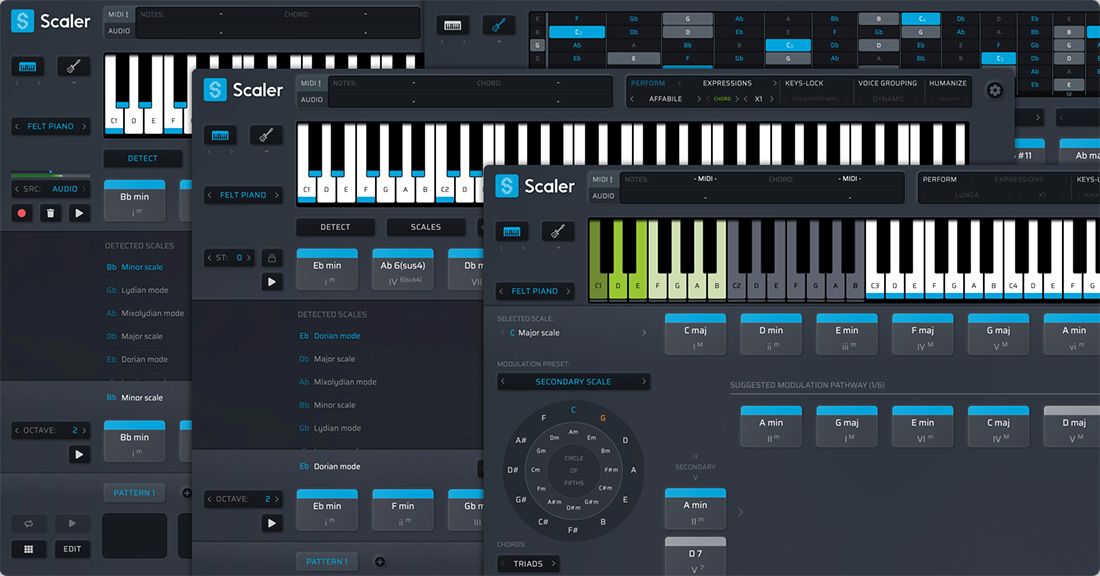1100x576 pixels.
Task: Click the right arrow of SRC AUDIO selector
Action: click(84, 189)
